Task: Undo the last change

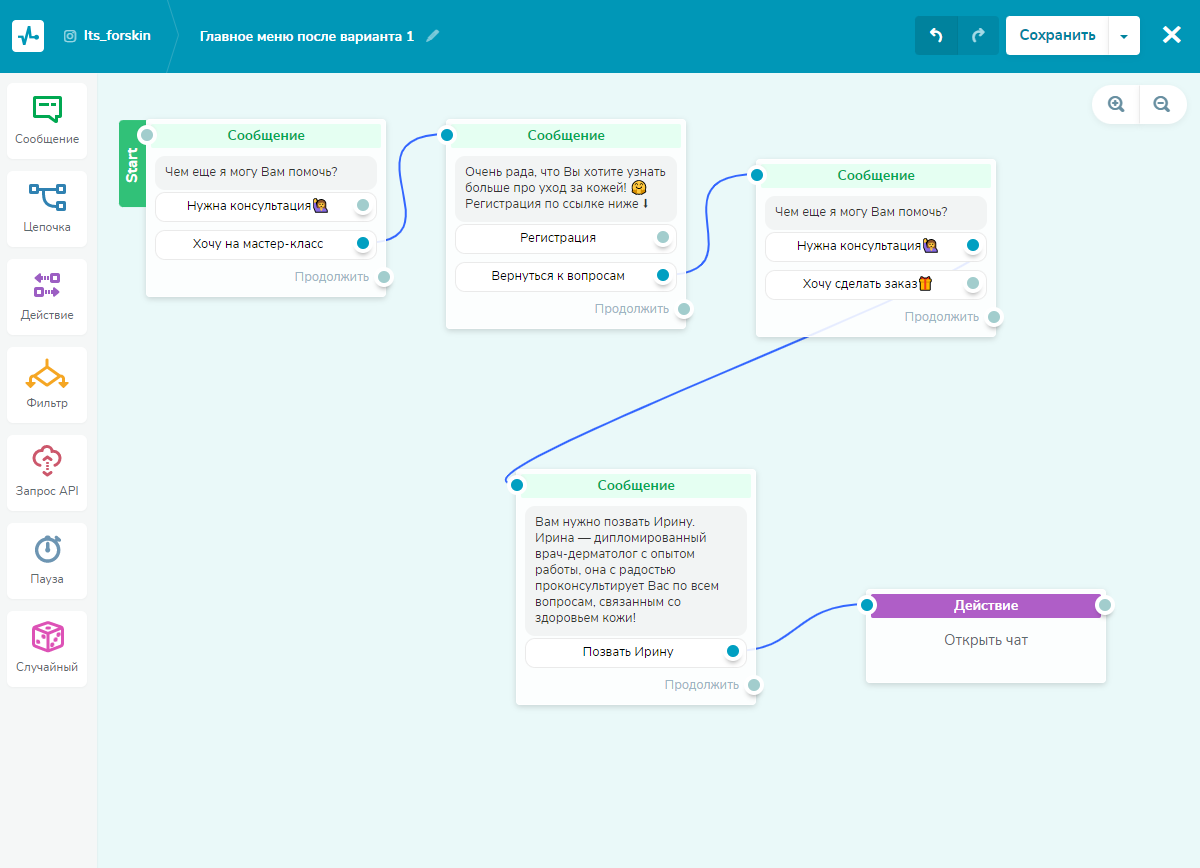Action: click(x=936, y=36)
